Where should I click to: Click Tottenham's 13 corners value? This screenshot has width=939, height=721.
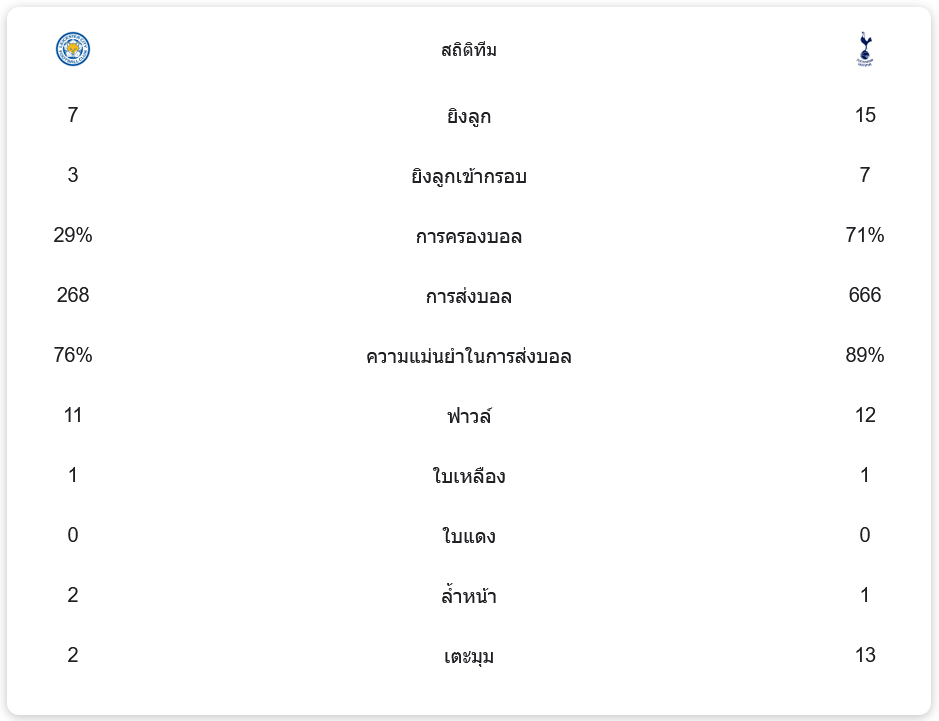[x=865, y=655]
